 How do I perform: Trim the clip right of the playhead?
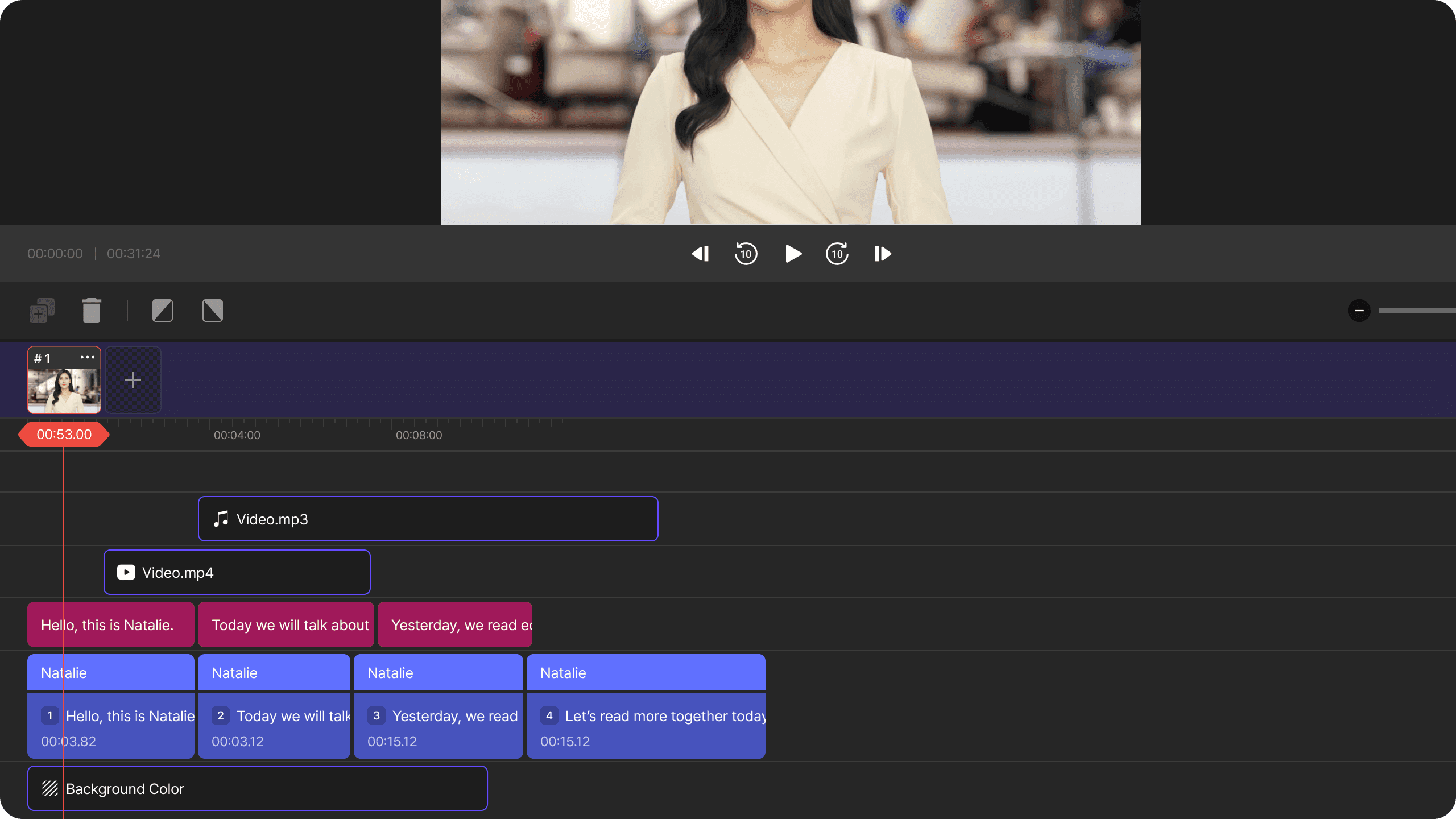click(212, 311)
